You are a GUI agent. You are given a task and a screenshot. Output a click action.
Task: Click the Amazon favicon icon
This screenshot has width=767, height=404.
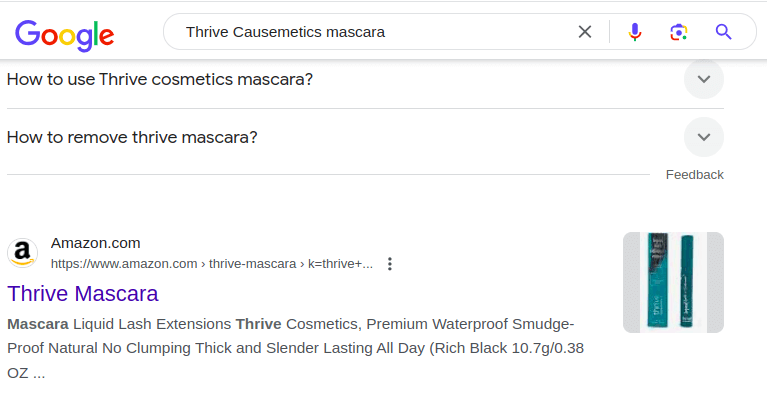click(x=22, y=253)
